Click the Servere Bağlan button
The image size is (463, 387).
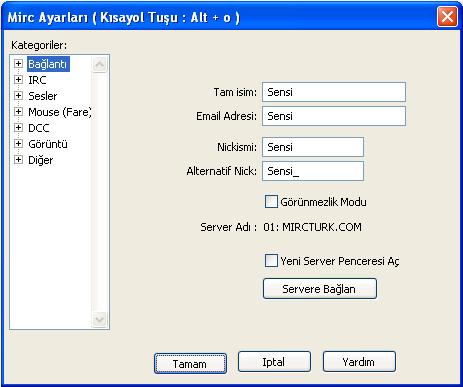coord(320,289)
